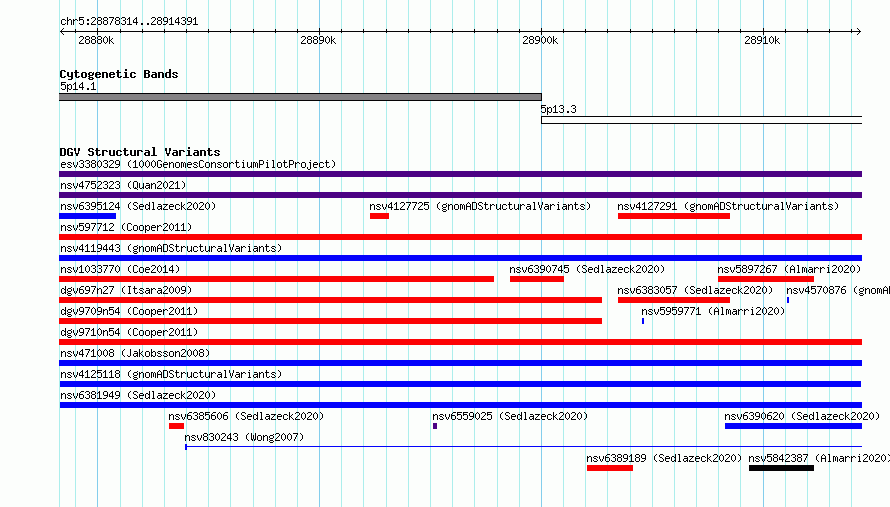Viewport: 890px width, 507px height.
Task: Click the ruler's right end arrow
Action: pyautogui.click(x=858, y=31)
